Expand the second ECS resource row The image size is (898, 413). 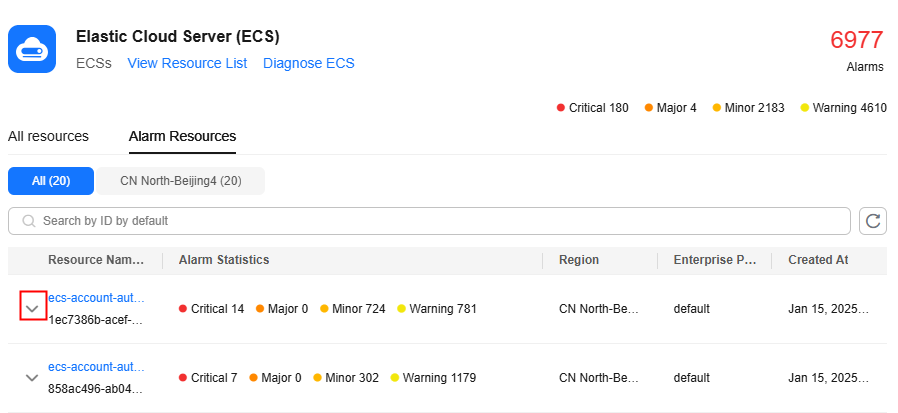coord(32,378)
